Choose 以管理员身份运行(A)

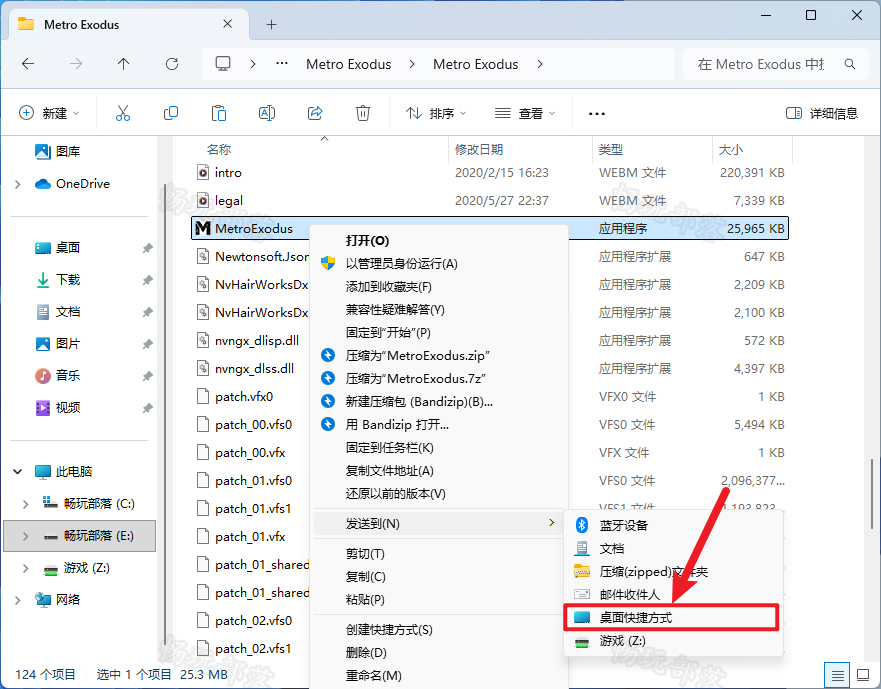coord(439,264)
